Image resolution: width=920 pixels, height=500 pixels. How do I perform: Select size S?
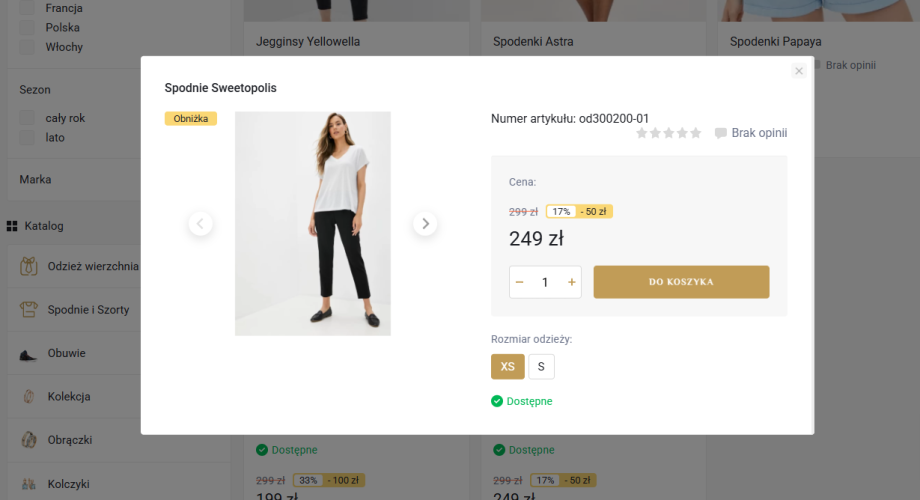[x=541, y=367]
